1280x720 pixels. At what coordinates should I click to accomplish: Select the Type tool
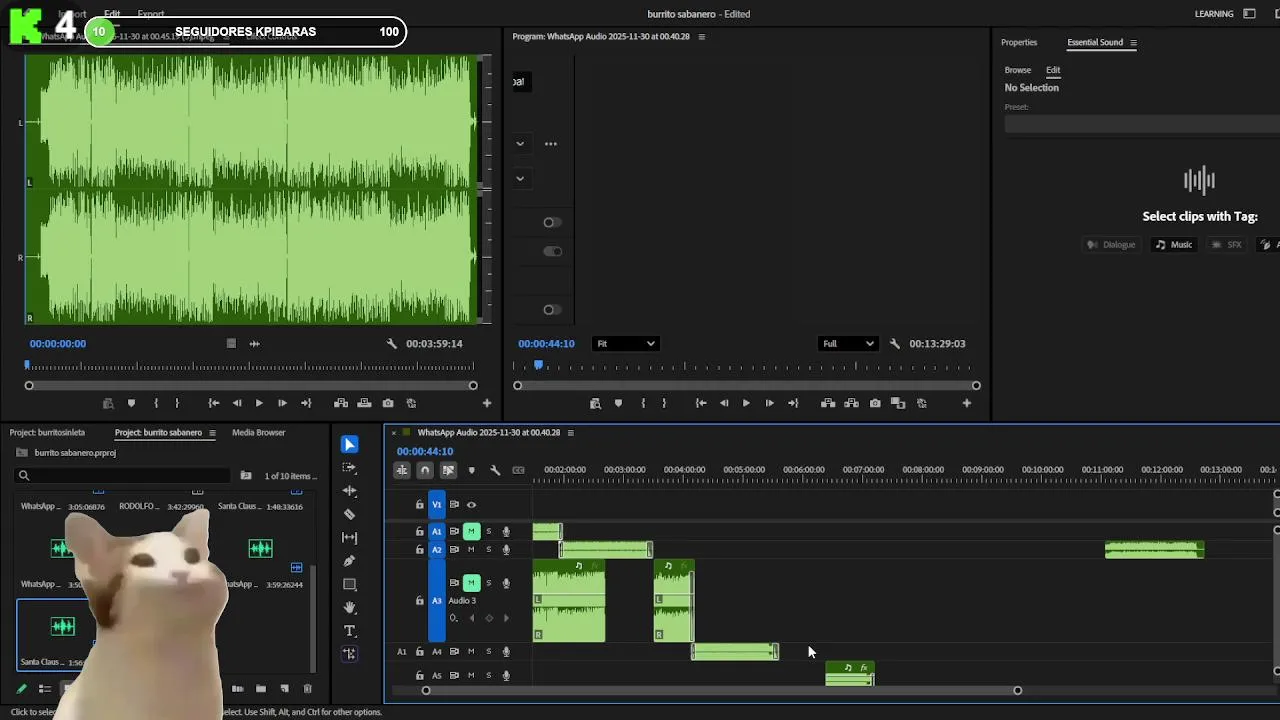pyautogui.click(x=349, y=631)
